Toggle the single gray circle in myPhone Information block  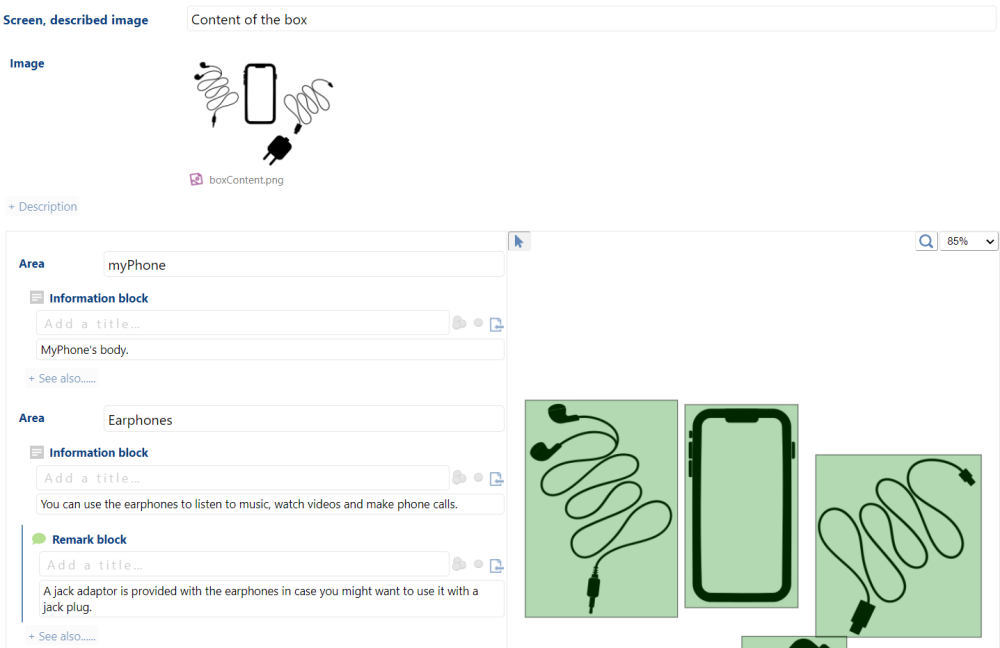478,323
